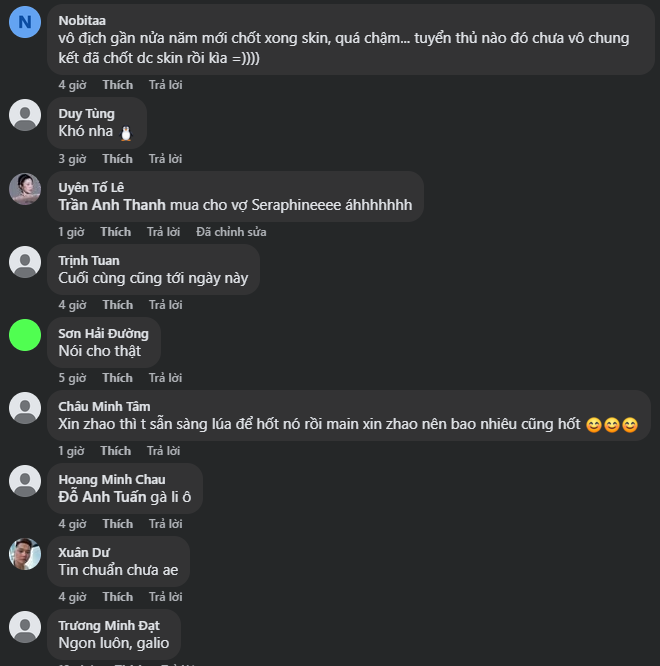
Task: Like Xuân Dư's comment
Action: point(117,597)
